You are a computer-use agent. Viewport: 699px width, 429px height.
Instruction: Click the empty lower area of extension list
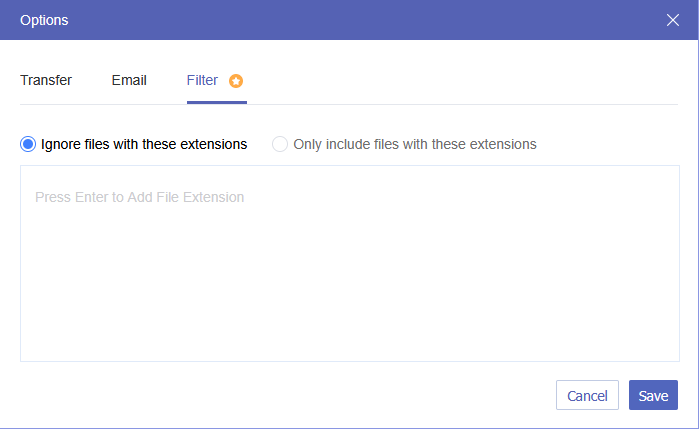(x=350, y=320)
